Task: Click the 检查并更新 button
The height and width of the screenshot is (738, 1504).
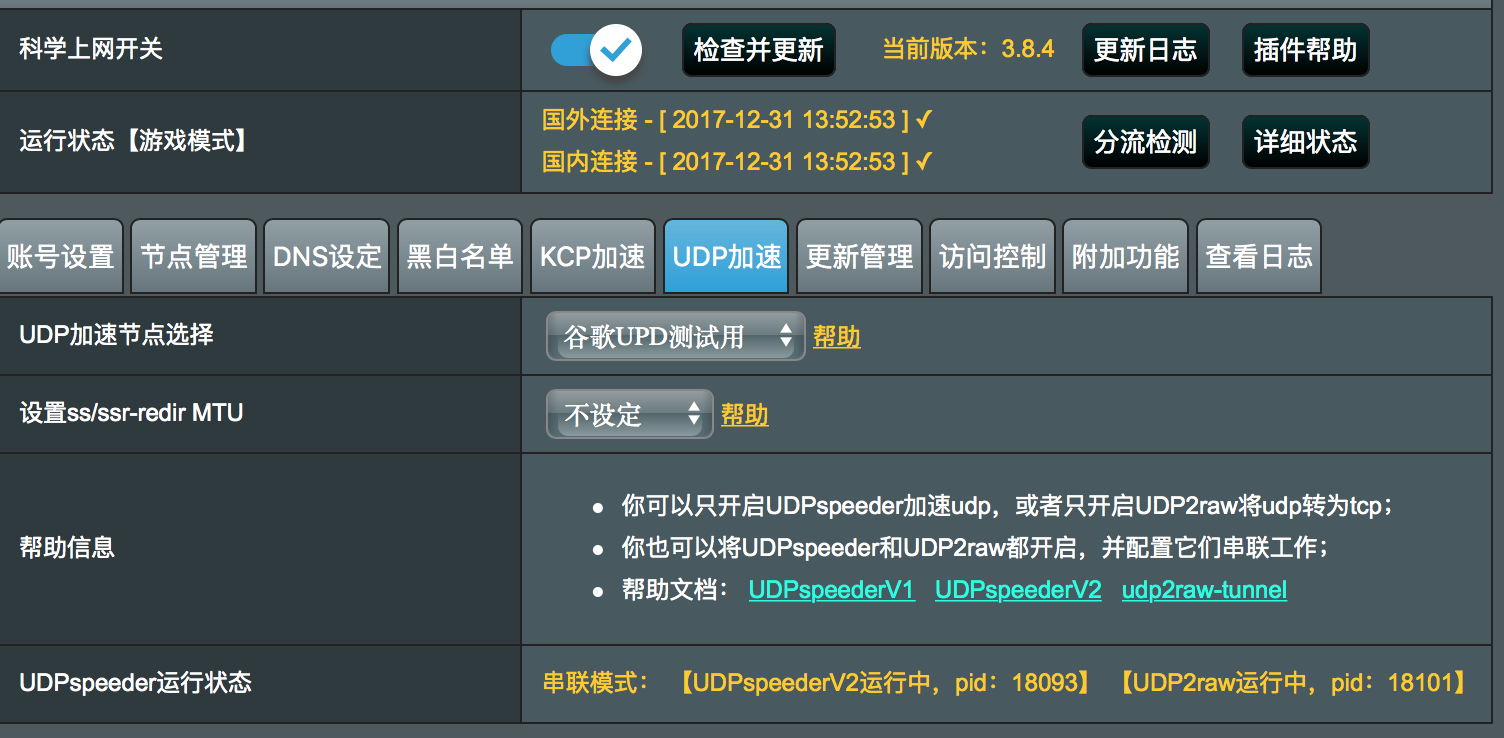Action: pyautogui.click(x=758, y=47)
